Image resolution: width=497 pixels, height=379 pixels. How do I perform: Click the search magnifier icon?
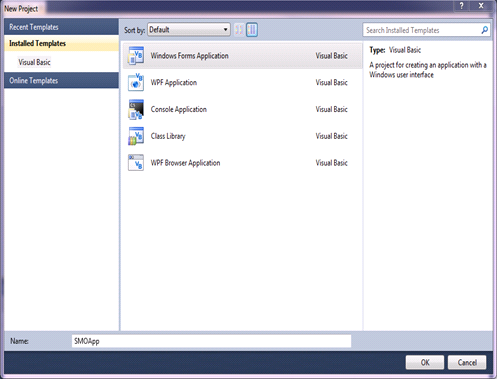[485, 30]
